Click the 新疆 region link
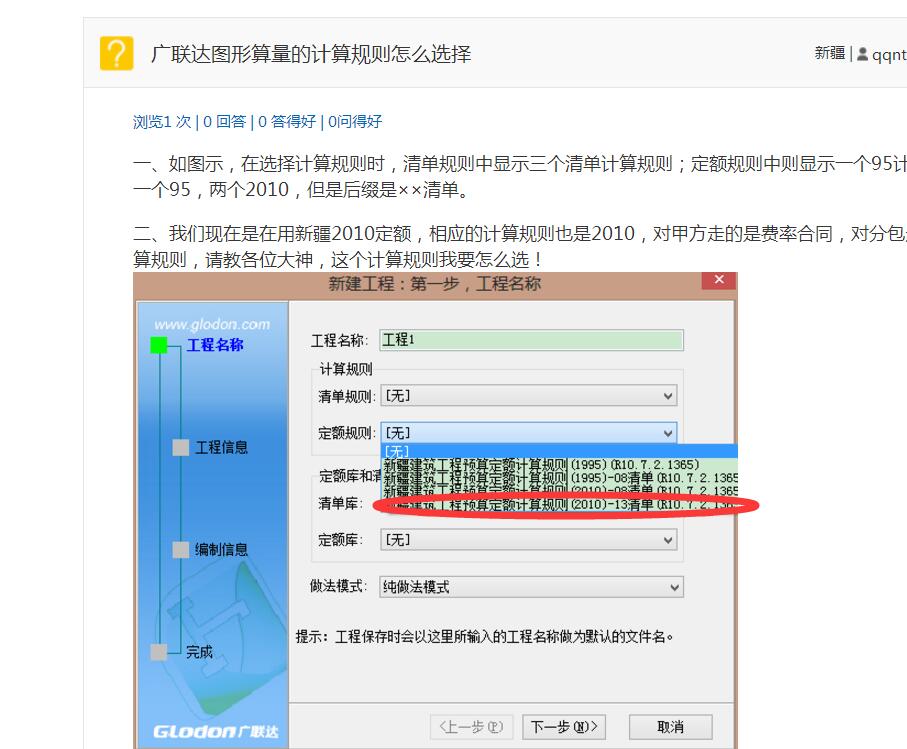Viewport: 907px width, 749px height. coord(830,53)
